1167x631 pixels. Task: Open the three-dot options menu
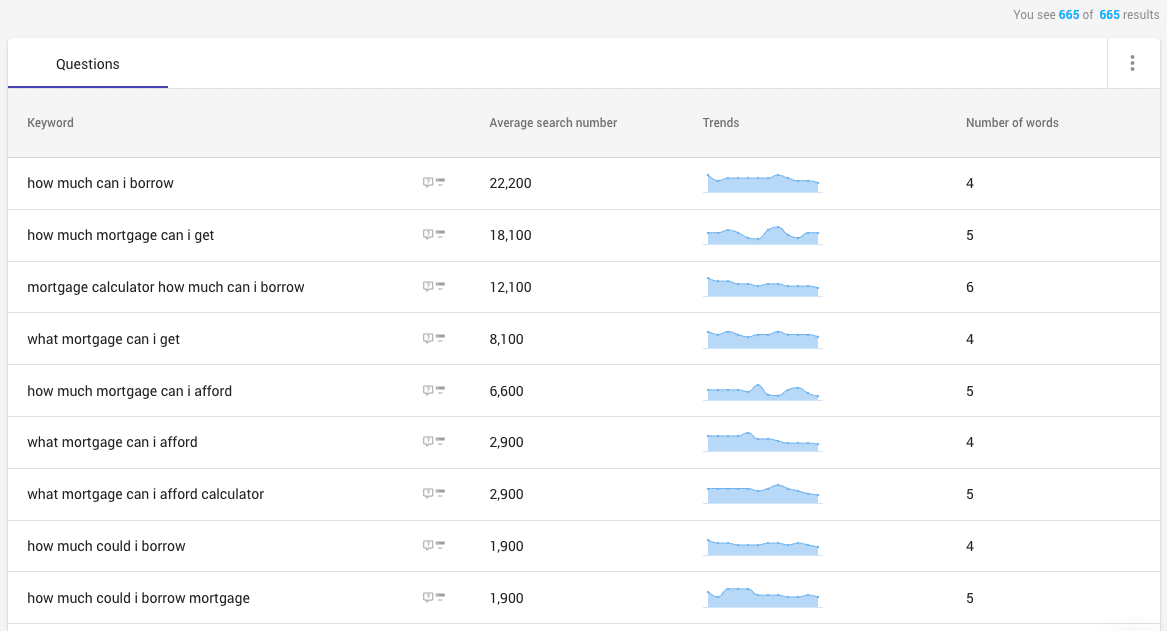click(x=1132, y=63)
